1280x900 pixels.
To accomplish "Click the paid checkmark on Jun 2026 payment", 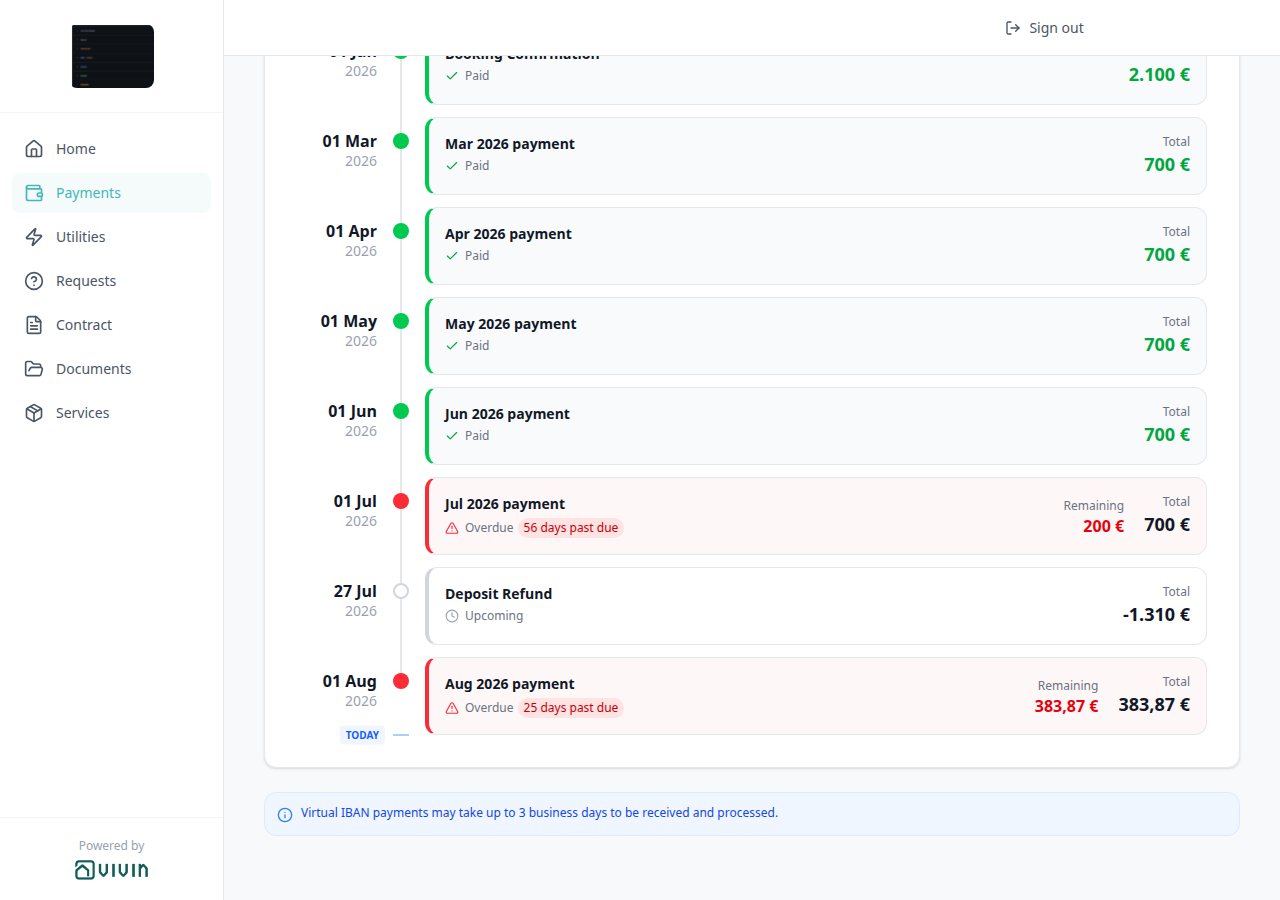I will (x=452, y=436).
